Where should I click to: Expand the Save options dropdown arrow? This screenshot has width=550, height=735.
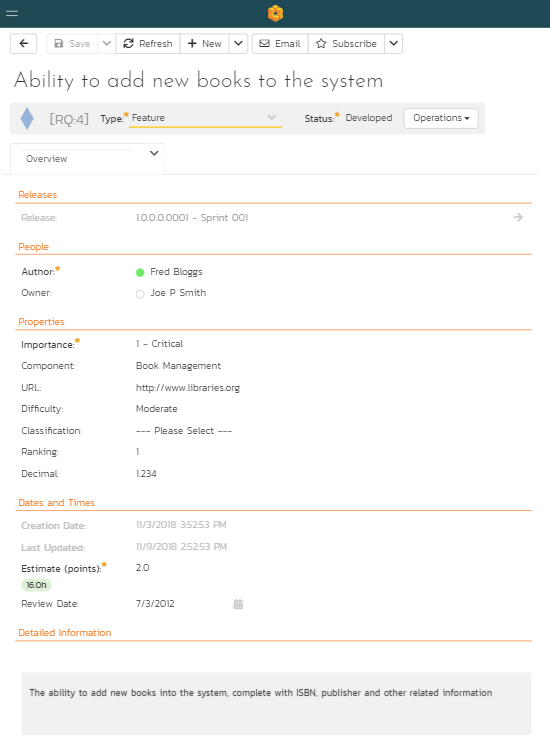(x=107, y=44)
